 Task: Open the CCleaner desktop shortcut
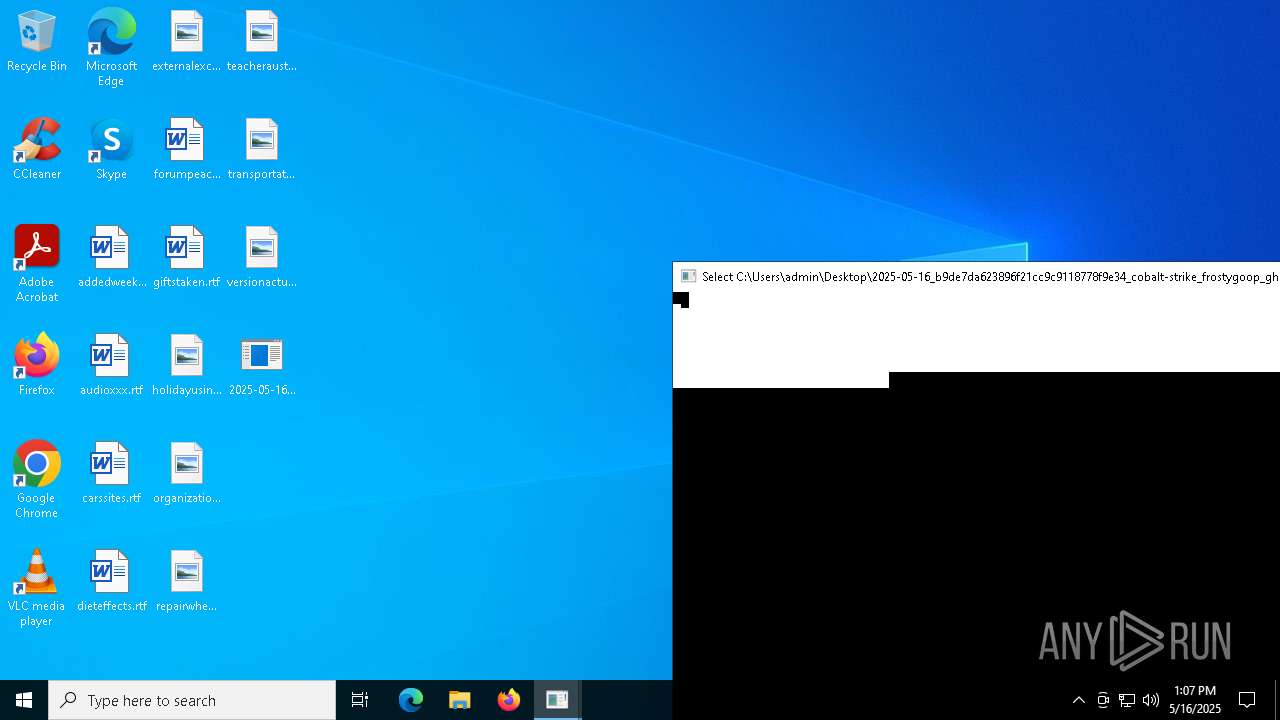click(37, 150)
